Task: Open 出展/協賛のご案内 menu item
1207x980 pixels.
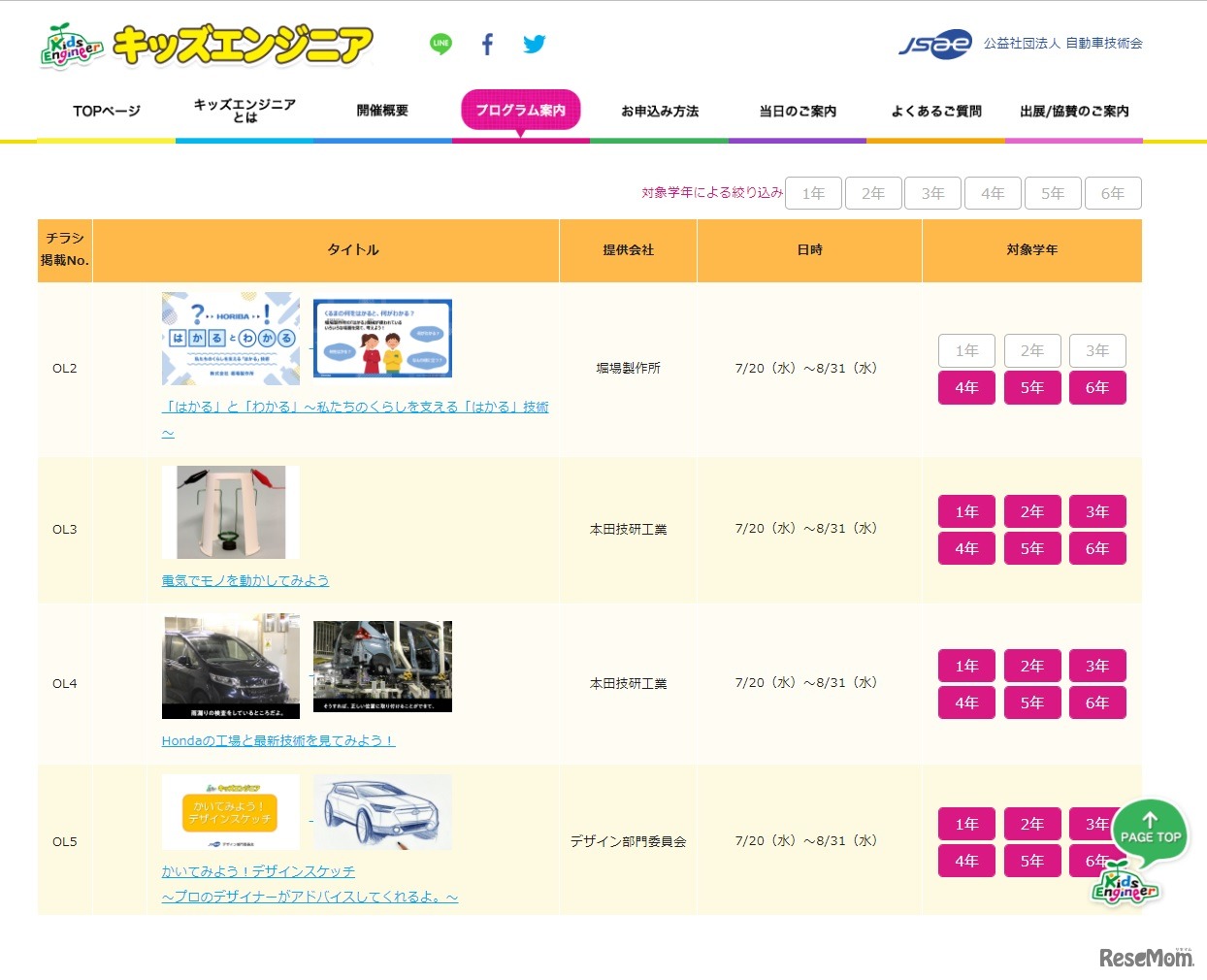Action: coord(1074,111)
